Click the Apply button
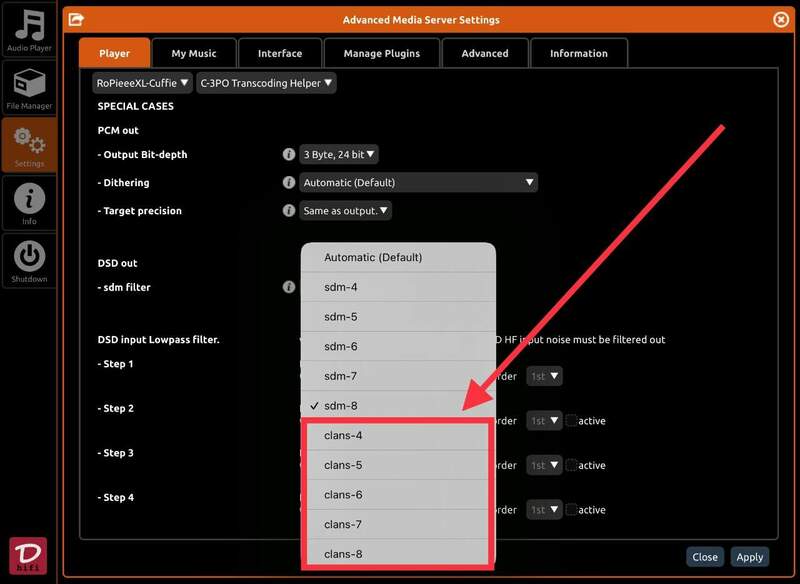Screen dimensions: 800x584 pos(749,557)
